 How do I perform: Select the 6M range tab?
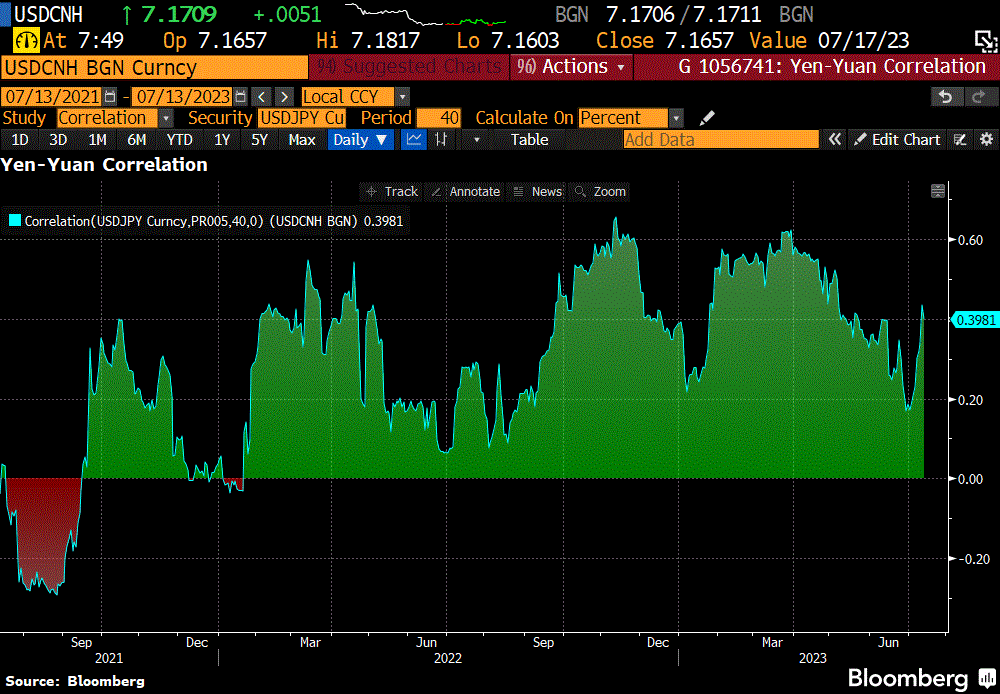(136, 140)
